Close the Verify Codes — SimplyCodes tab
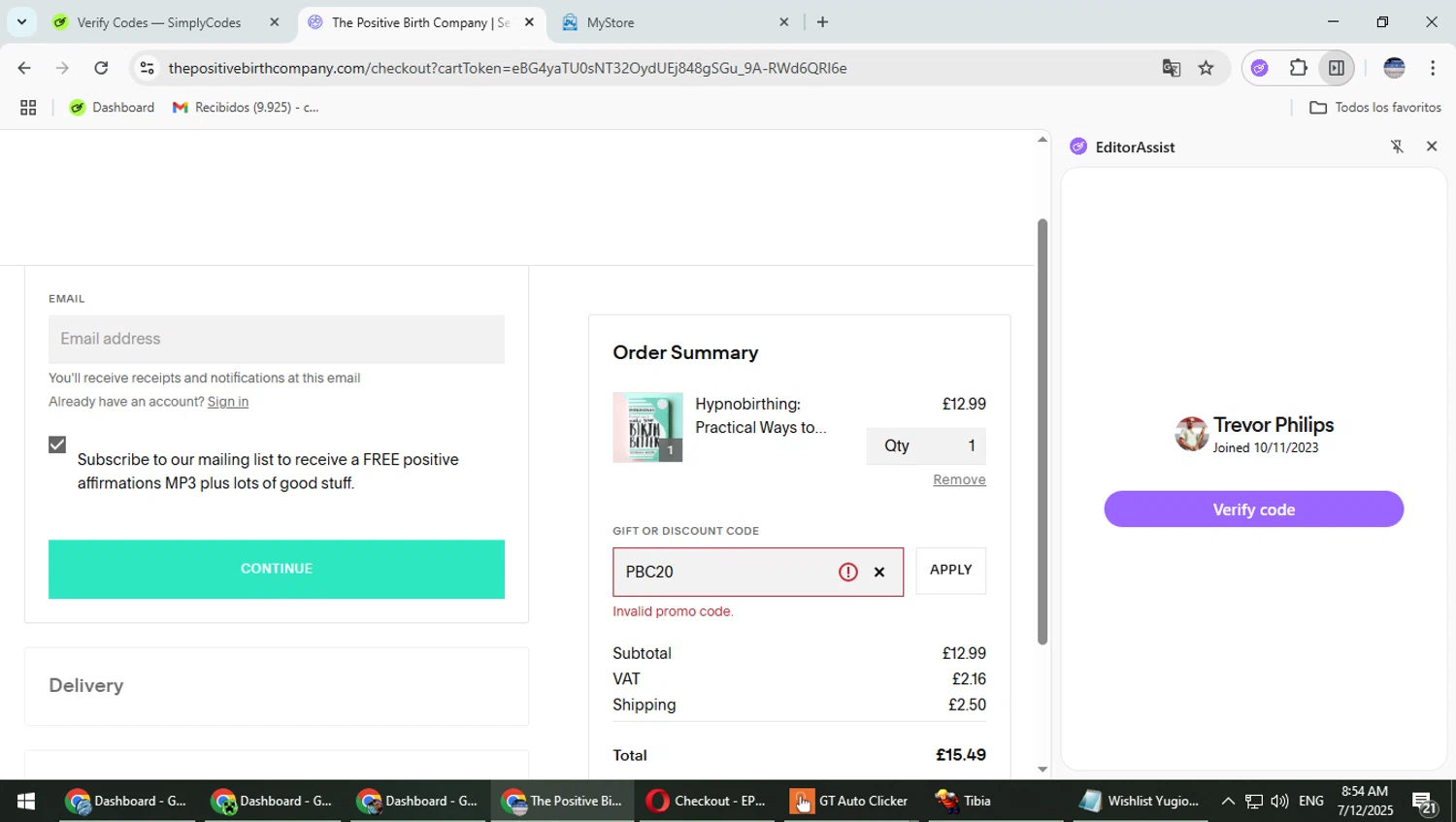 pos(274,22)
